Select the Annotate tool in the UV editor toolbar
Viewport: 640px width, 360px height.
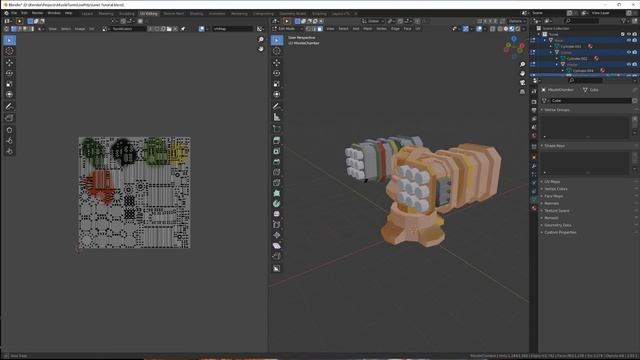[9, 107]
